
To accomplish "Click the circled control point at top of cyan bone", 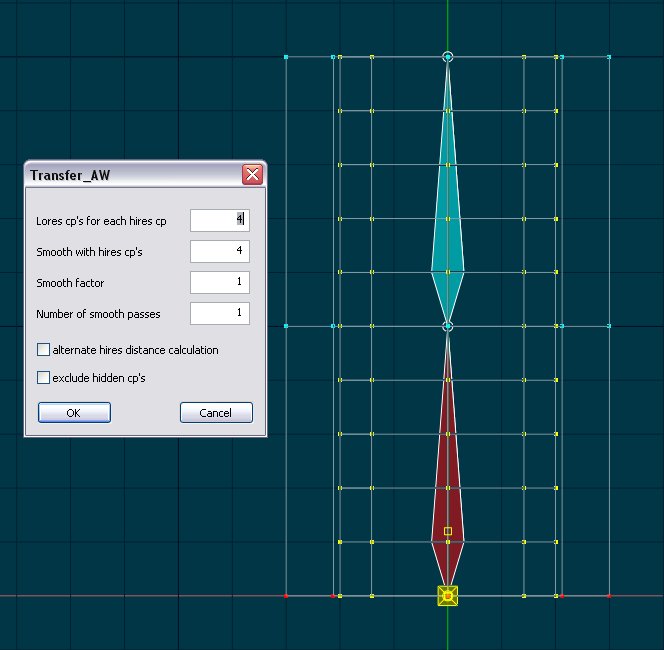I will pos(448,56).
